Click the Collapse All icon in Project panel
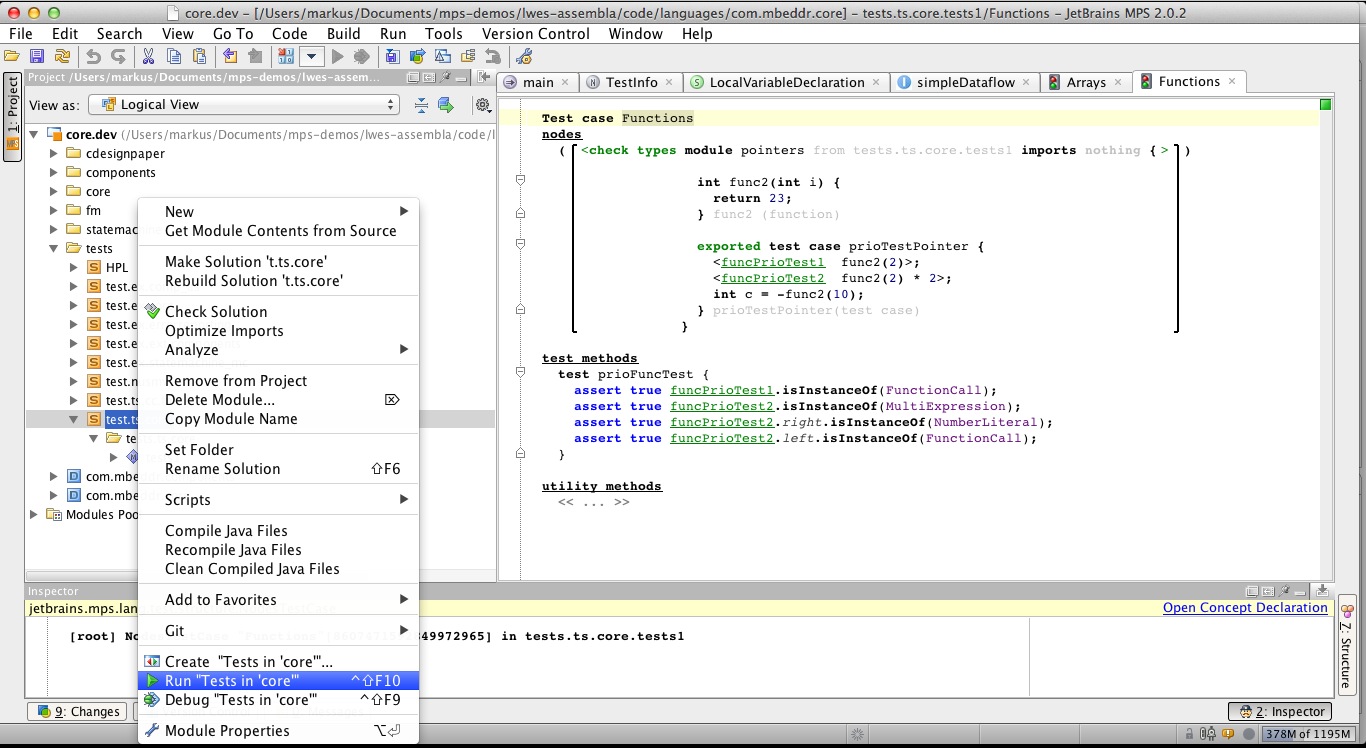Viewport: 1366px width, 748px height. click(421, 105)
